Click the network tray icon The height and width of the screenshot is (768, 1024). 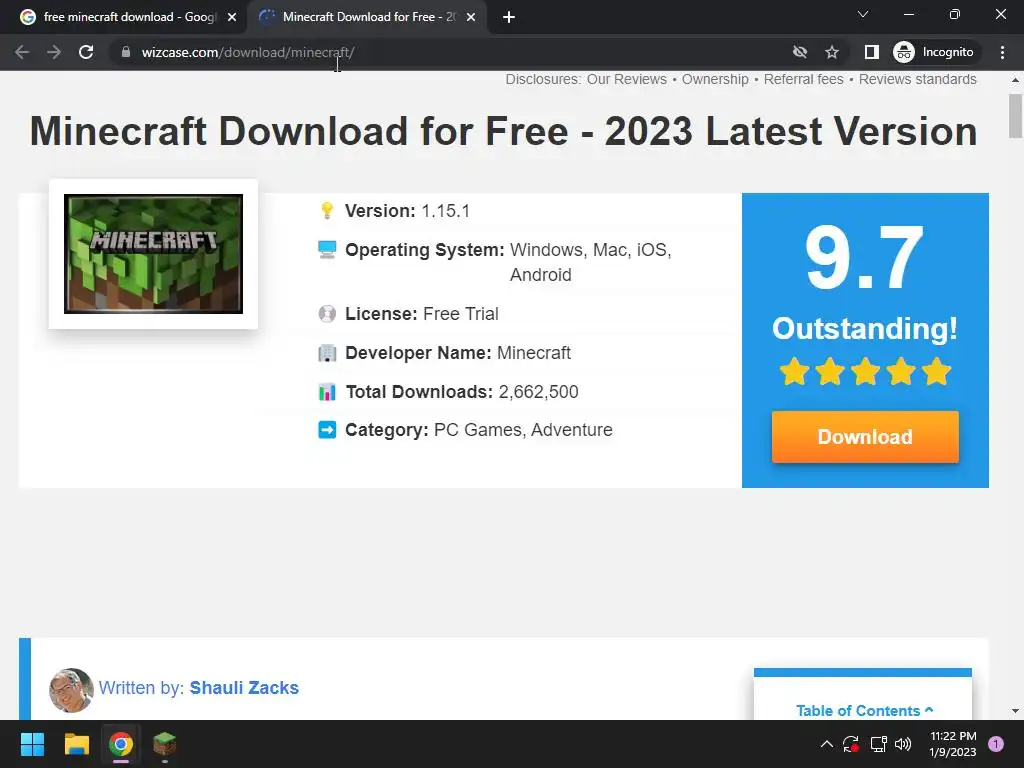pyautogui.click(x=878, y=744)
